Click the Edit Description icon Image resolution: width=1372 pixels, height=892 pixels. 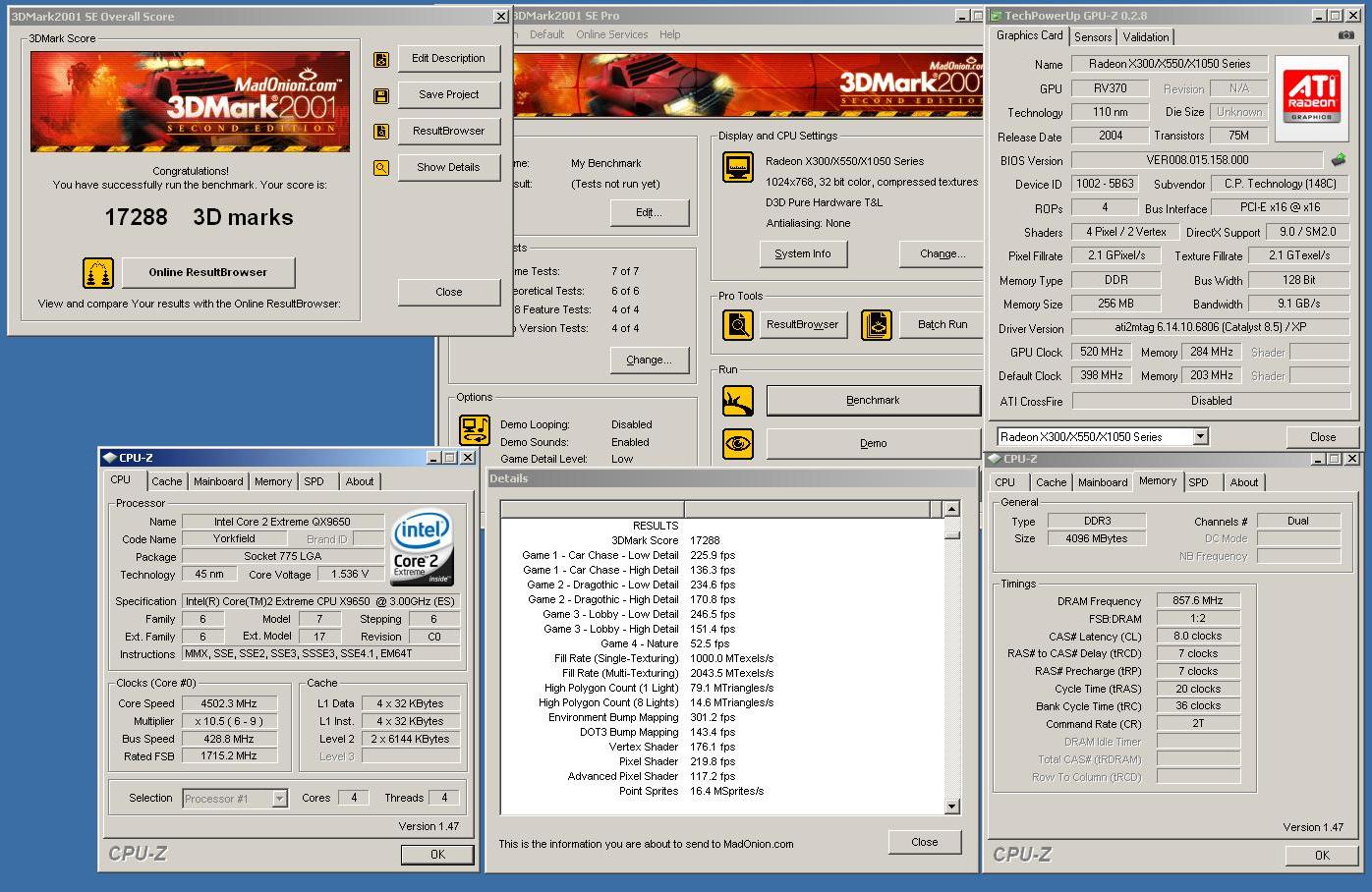381,60
